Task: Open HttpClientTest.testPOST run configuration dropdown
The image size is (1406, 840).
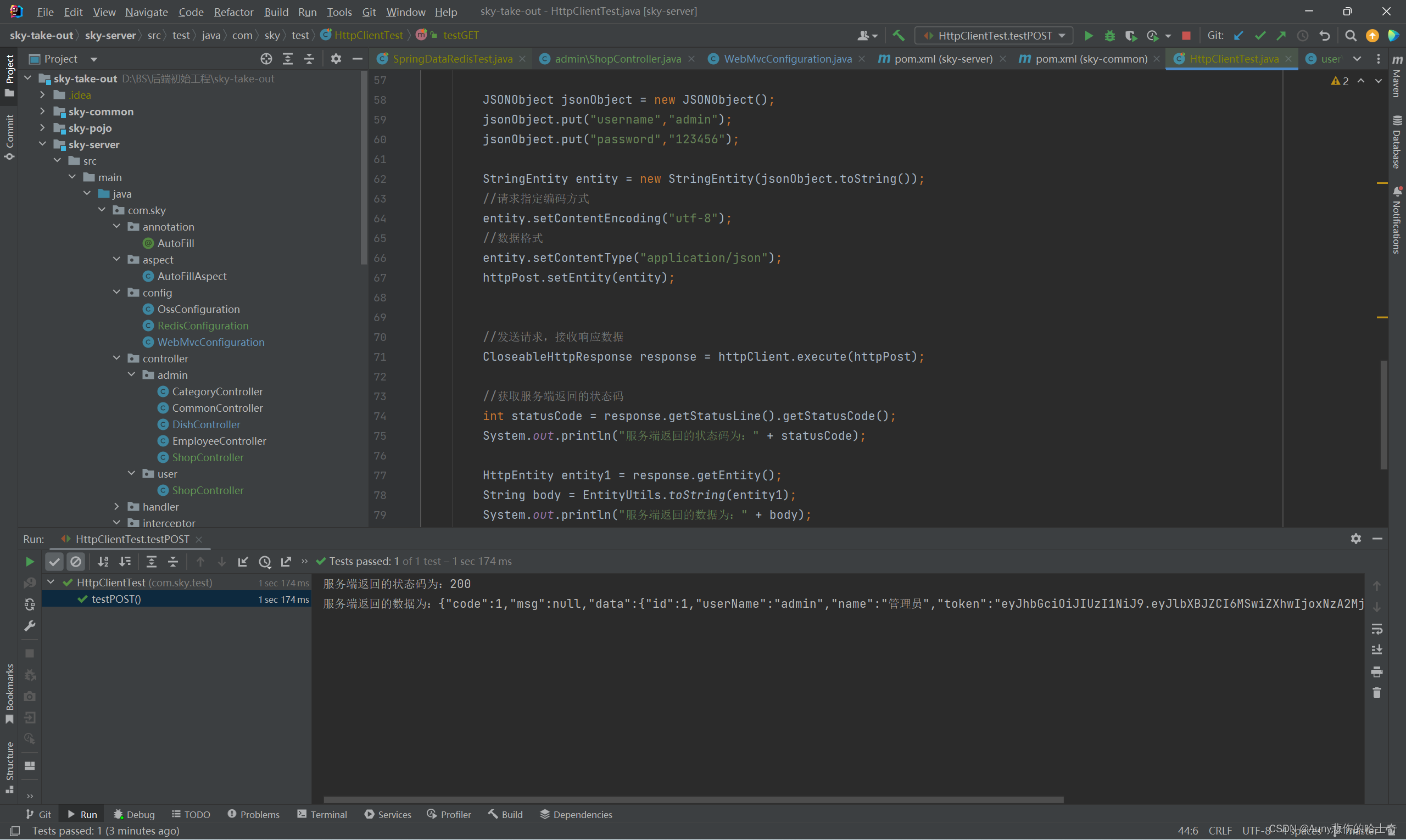Action: tap(994, 36)
